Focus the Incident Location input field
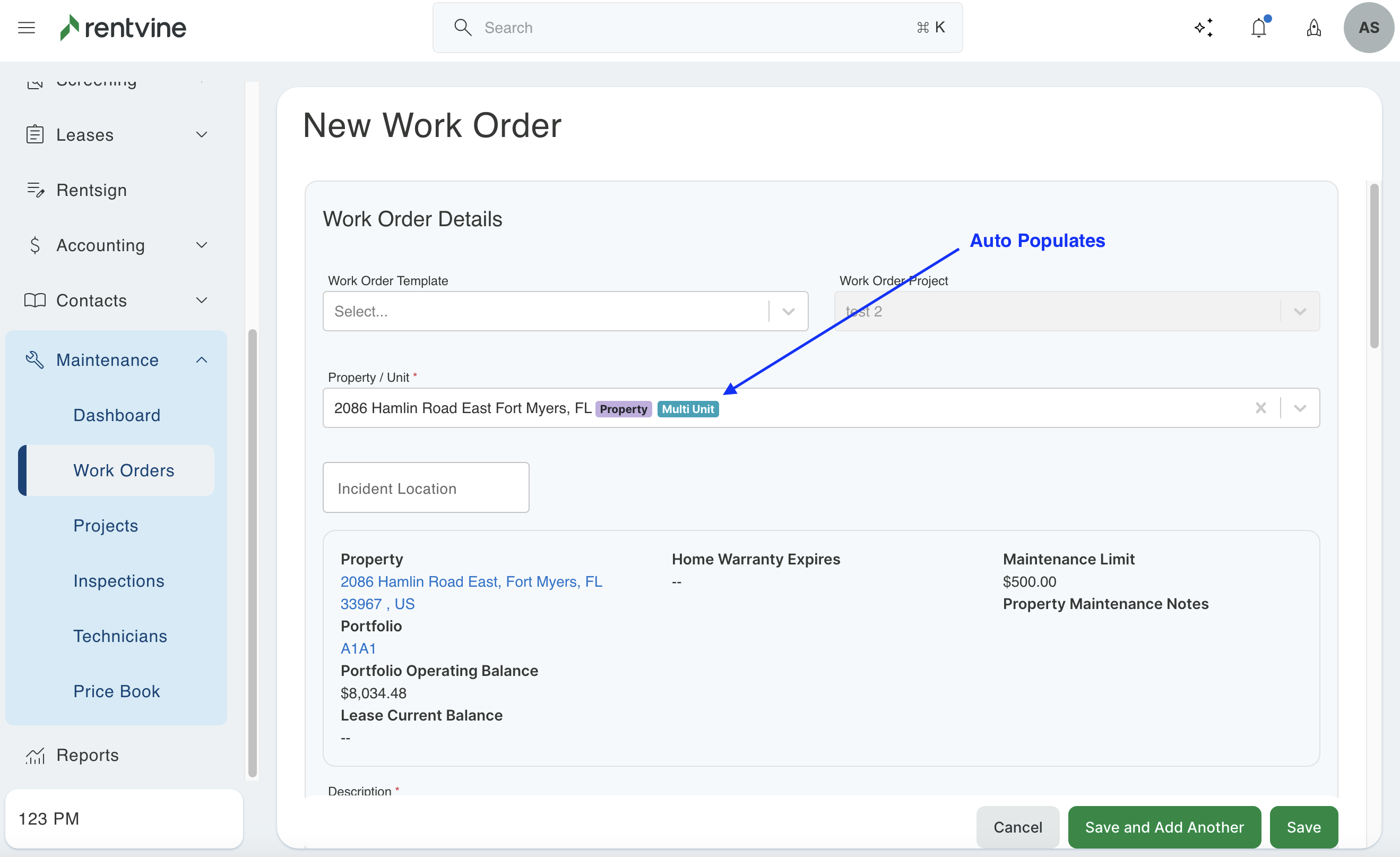The height and width of the screenshot is (857, 1400). pyautogui.click(x=426, y=488)
